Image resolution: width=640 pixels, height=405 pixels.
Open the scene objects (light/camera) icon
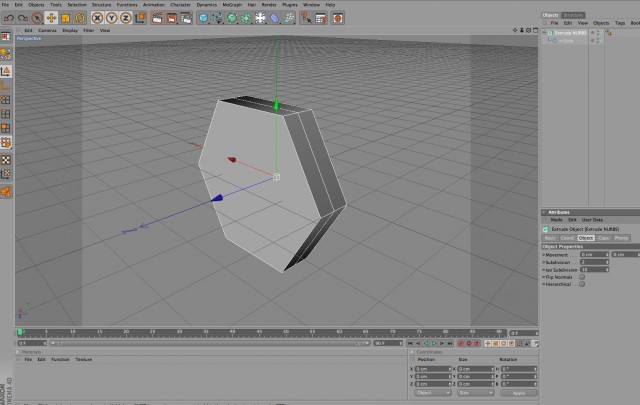click(x=260, y=18)
